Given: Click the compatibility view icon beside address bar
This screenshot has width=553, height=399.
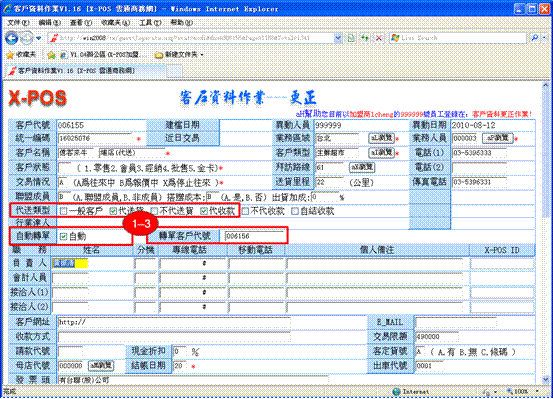Looking at the screenshot, I should click(351, 38).
